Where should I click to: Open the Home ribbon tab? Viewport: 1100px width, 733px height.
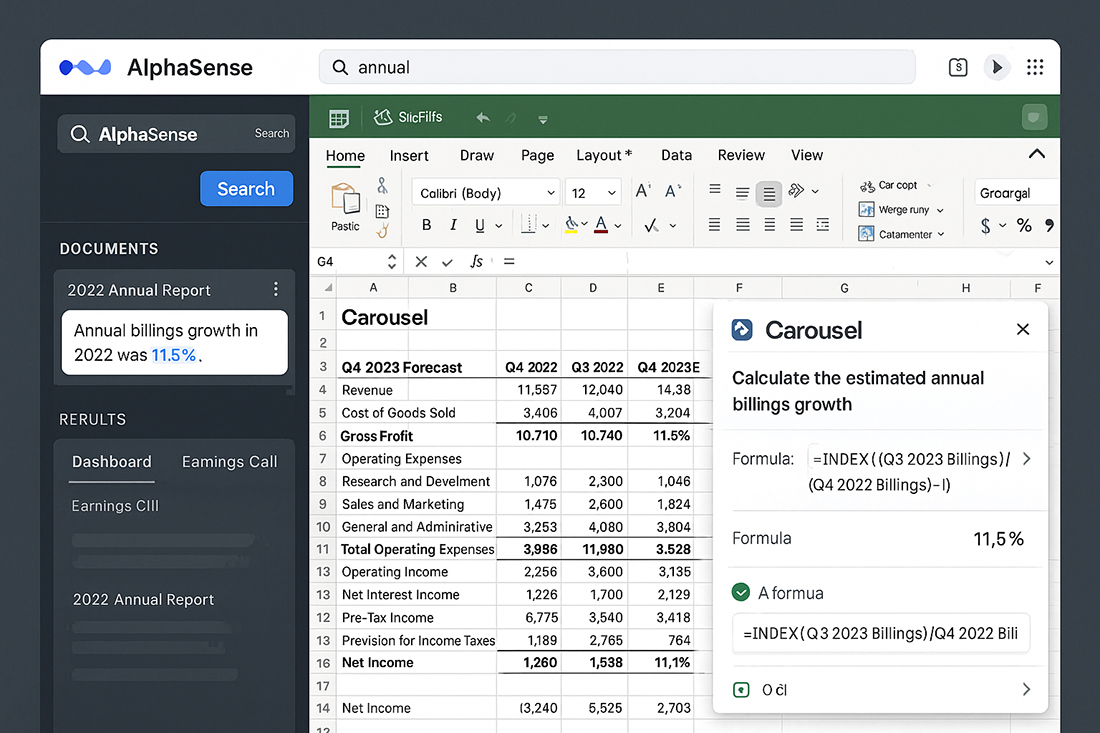click(x=345, y=156)
